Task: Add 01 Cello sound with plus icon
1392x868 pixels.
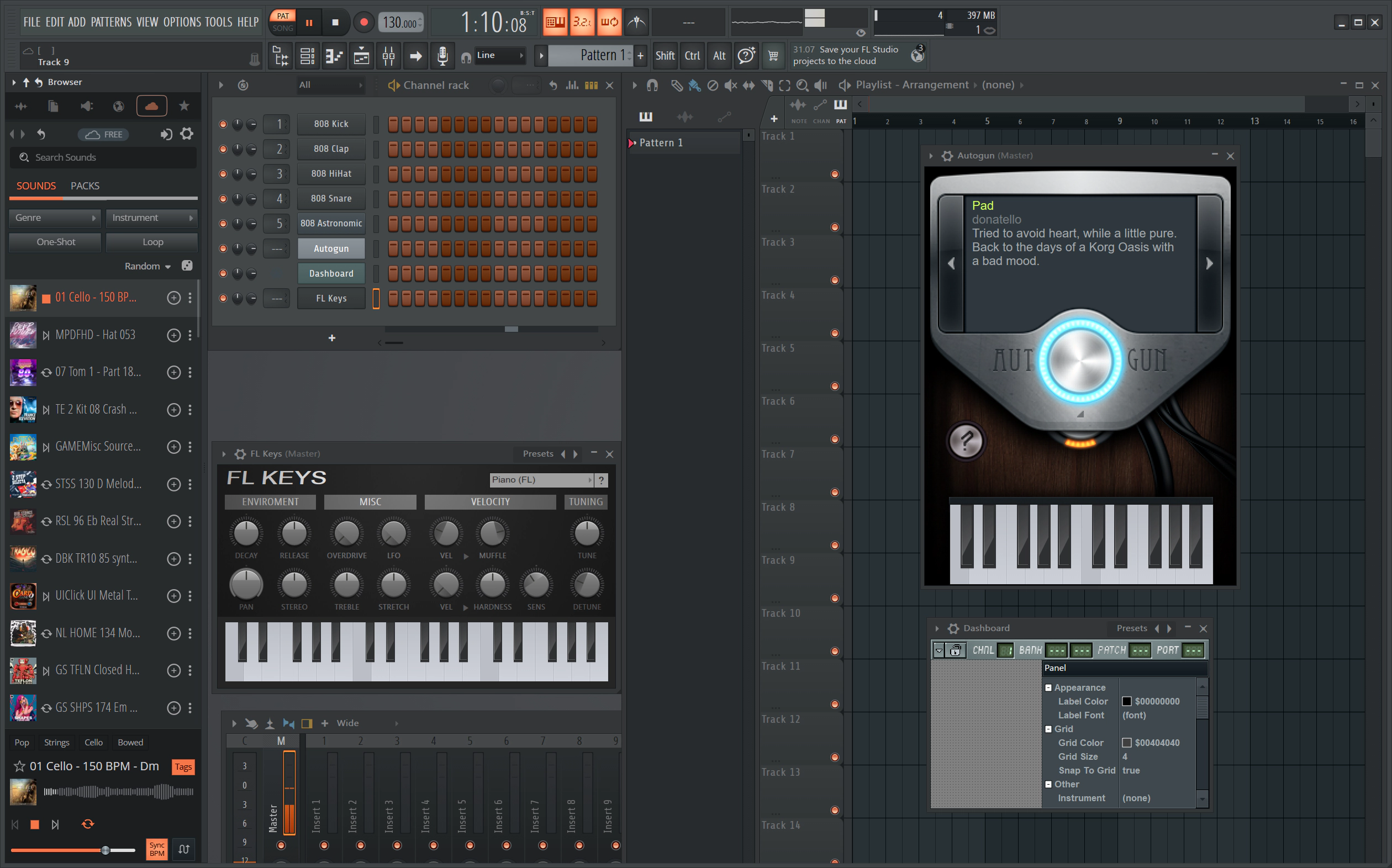Action: pyautogui.click(x=173, y=298)
